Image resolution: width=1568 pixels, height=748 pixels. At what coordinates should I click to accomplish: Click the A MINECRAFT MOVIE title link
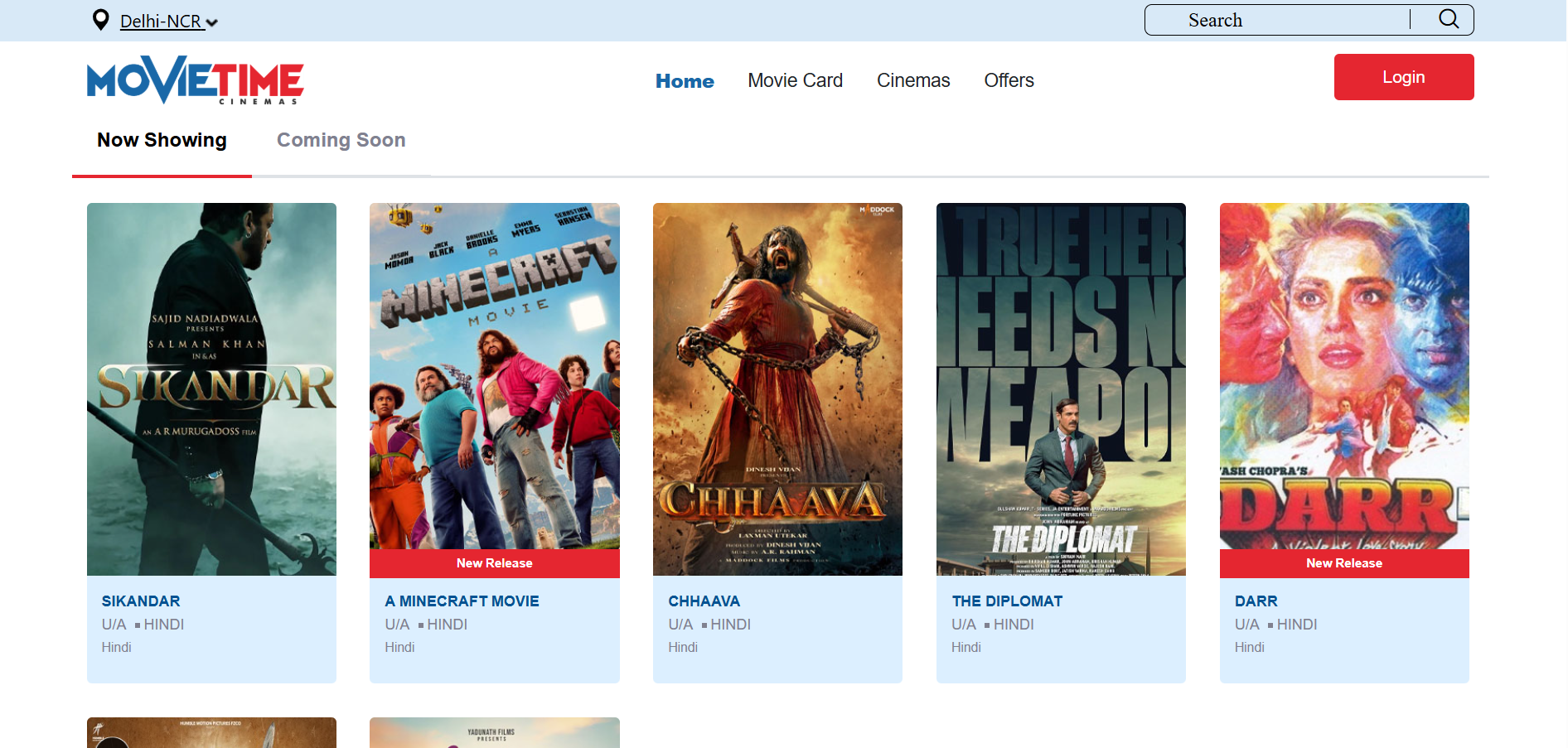coord(462,601)
